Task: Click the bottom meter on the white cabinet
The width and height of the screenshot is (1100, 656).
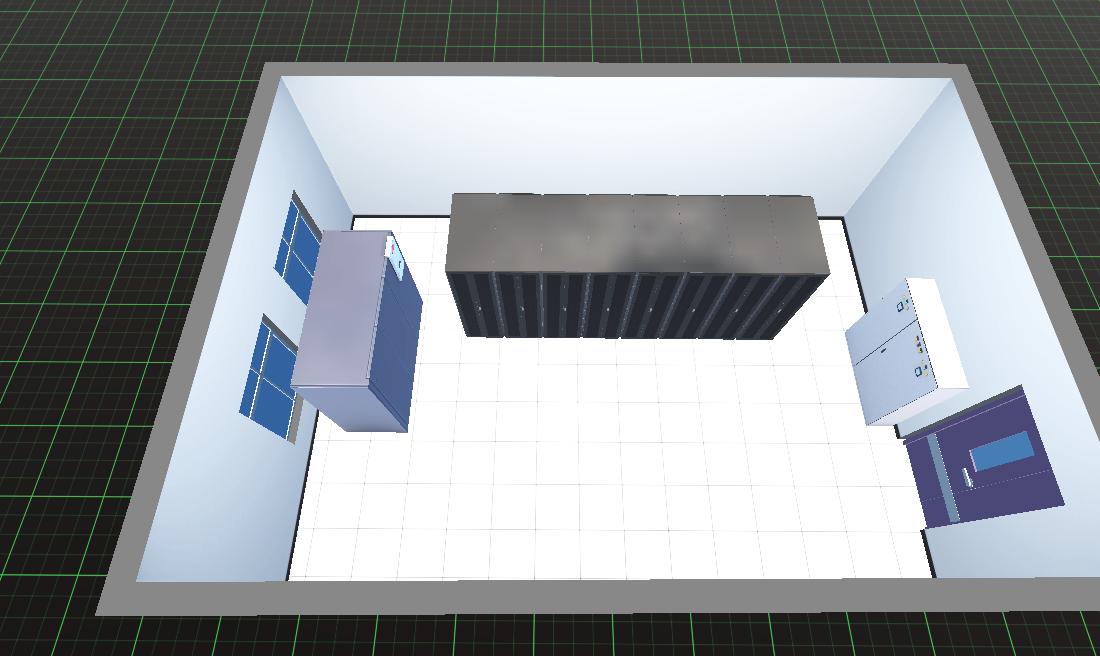Action: tap(919, 371)
